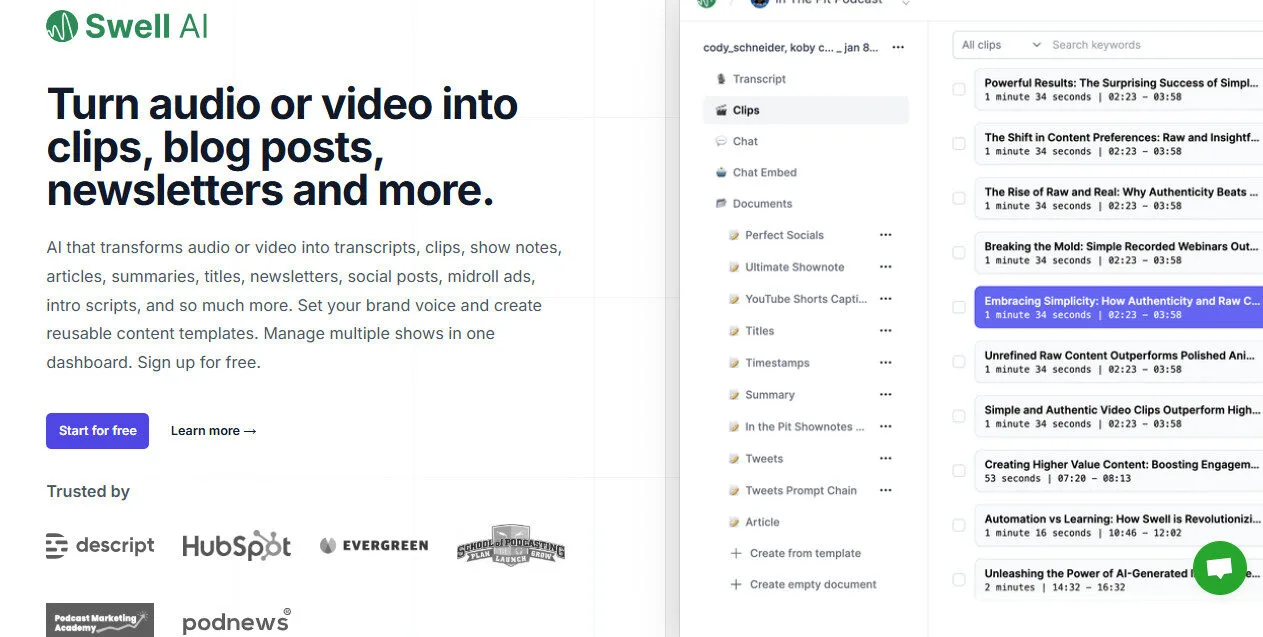Click plus icon for Create from template
The width and height of the screenshot is (1263, 637).
tap(737, 553)
